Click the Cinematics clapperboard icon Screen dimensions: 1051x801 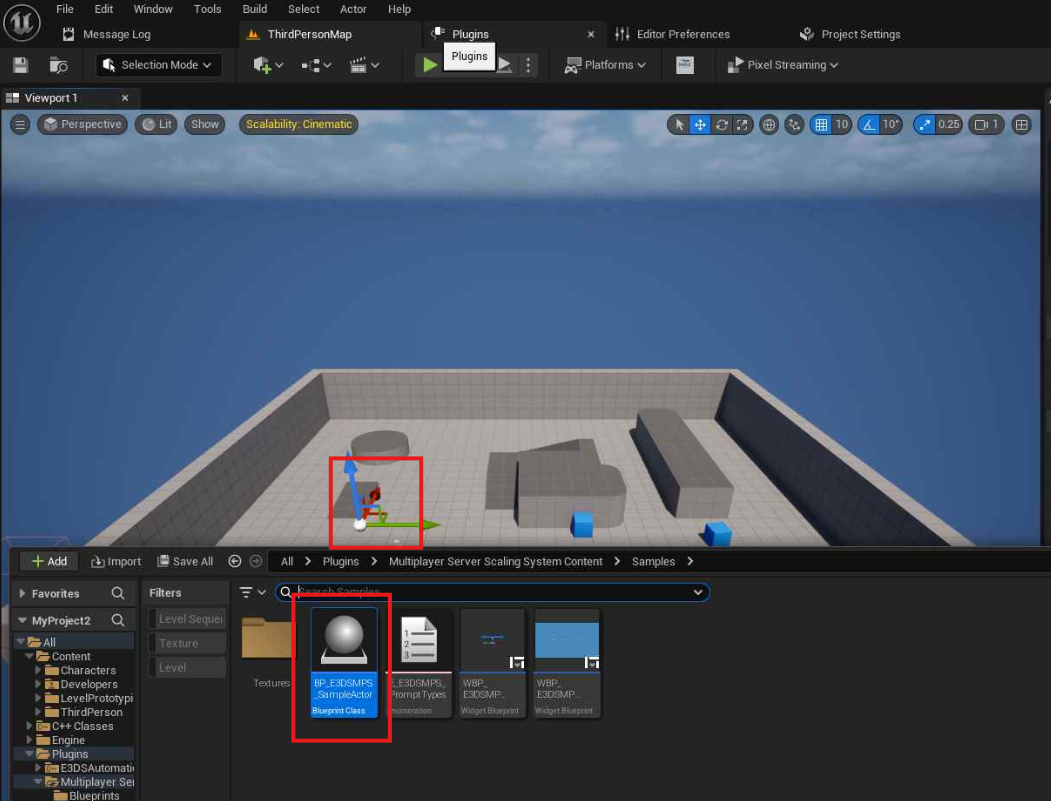(x=358, y=65)
